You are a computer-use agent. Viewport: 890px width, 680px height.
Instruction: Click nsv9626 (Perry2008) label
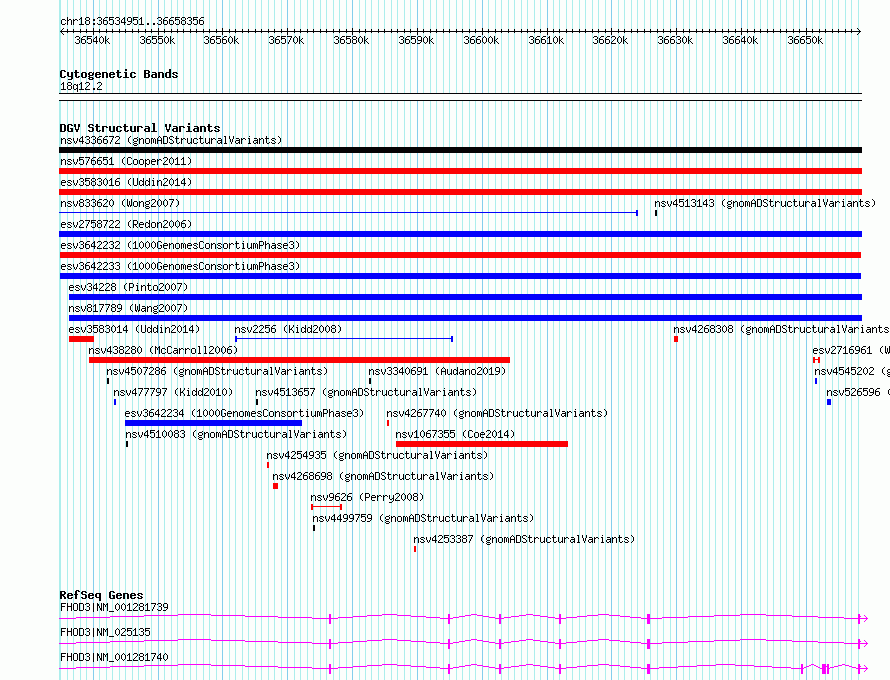pos(367,497)
